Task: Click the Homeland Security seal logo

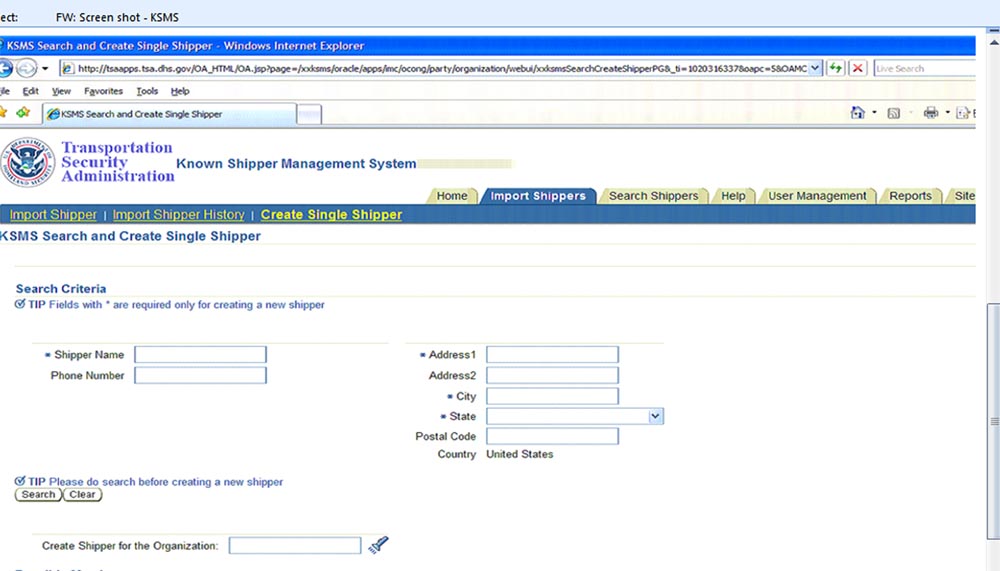Action: [x=27, y=162]
